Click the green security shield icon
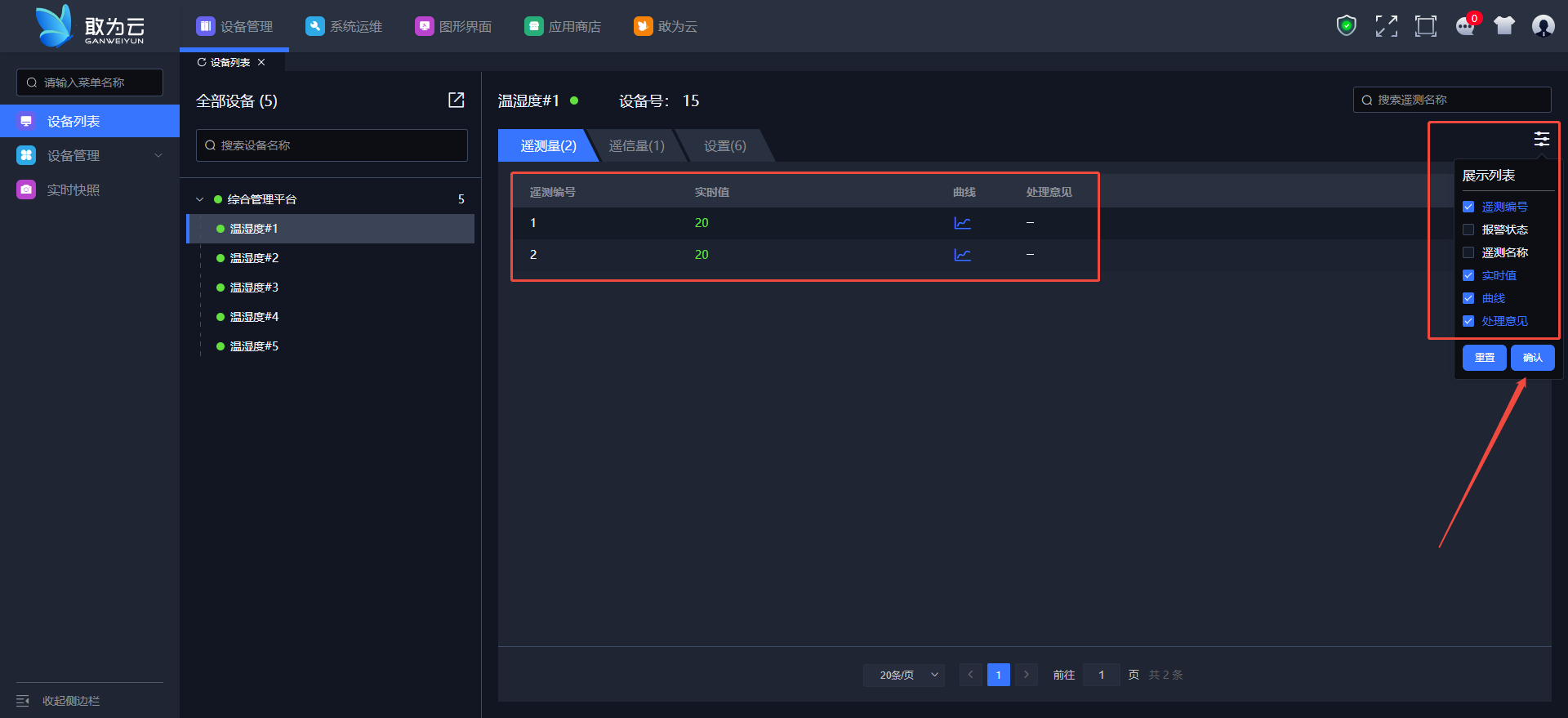This screenshot has height=718, width=1568. [1347, 26]
